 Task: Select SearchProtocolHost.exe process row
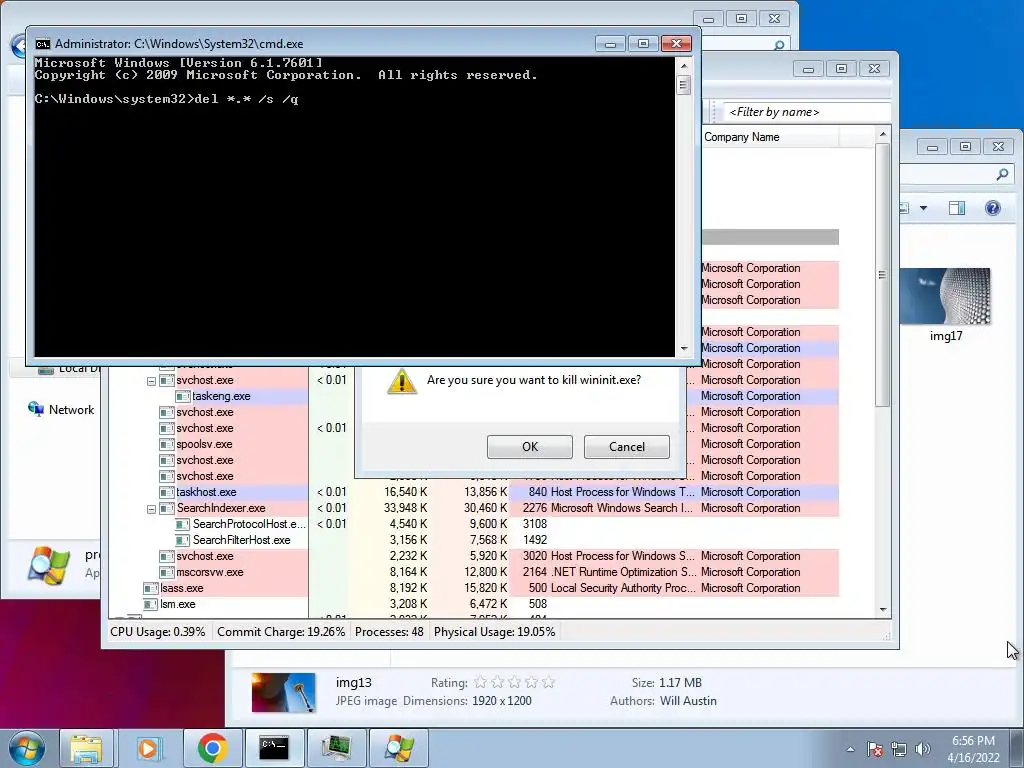[249, 524]
